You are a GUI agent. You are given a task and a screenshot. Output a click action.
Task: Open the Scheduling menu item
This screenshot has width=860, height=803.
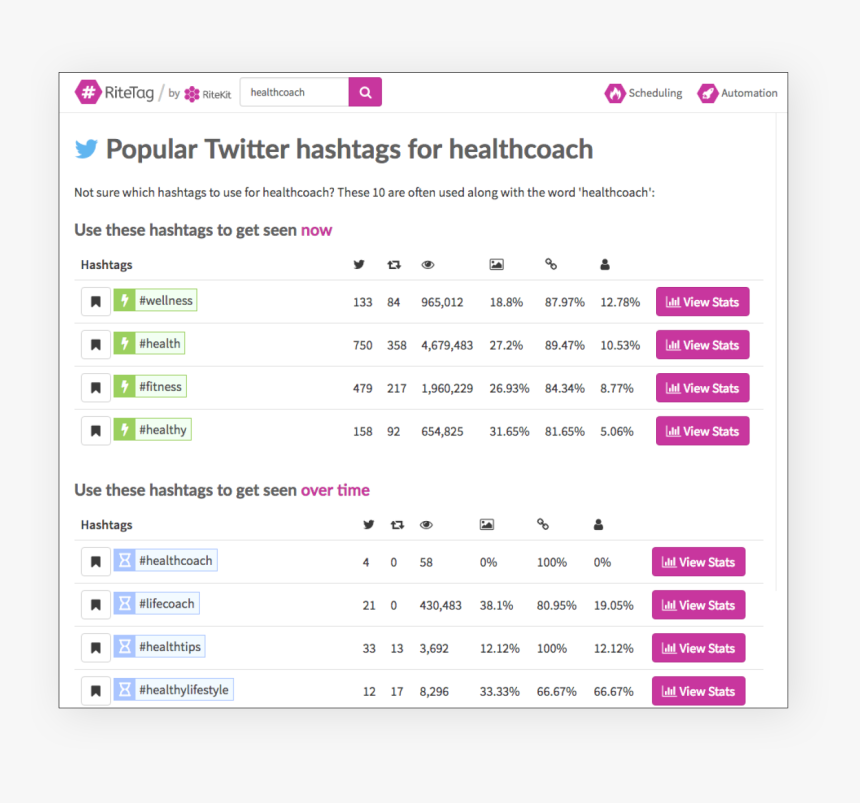[x=643, y=93]
